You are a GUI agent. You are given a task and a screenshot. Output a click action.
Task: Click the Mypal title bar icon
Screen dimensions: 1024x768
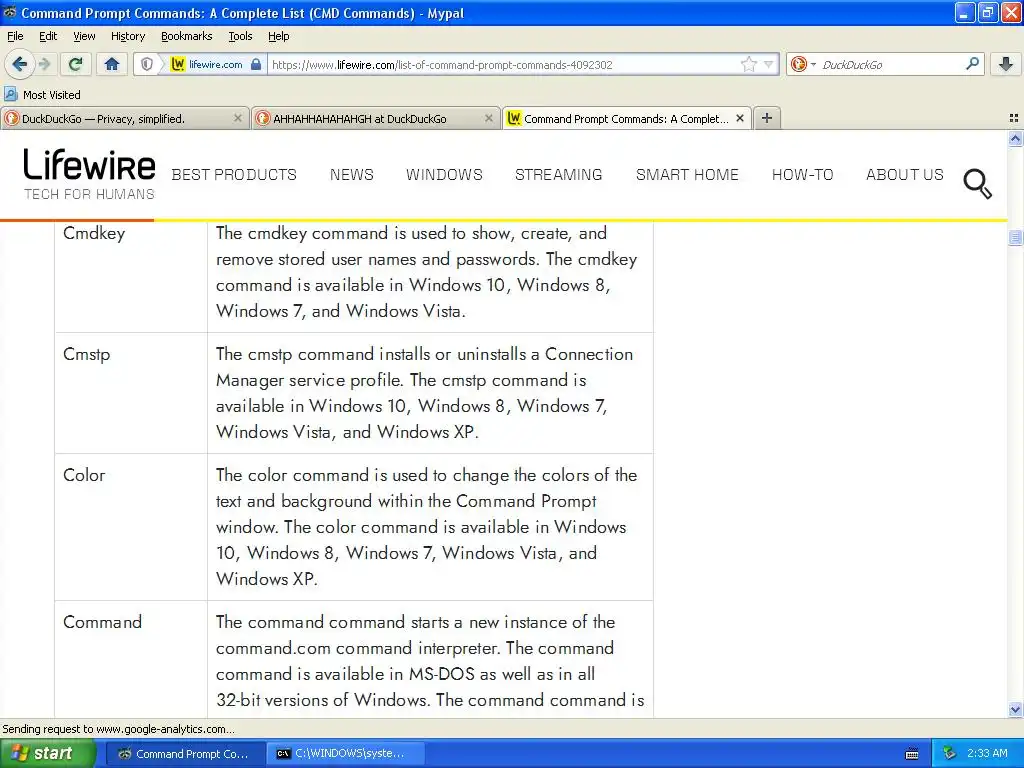[x=10, y=12]
